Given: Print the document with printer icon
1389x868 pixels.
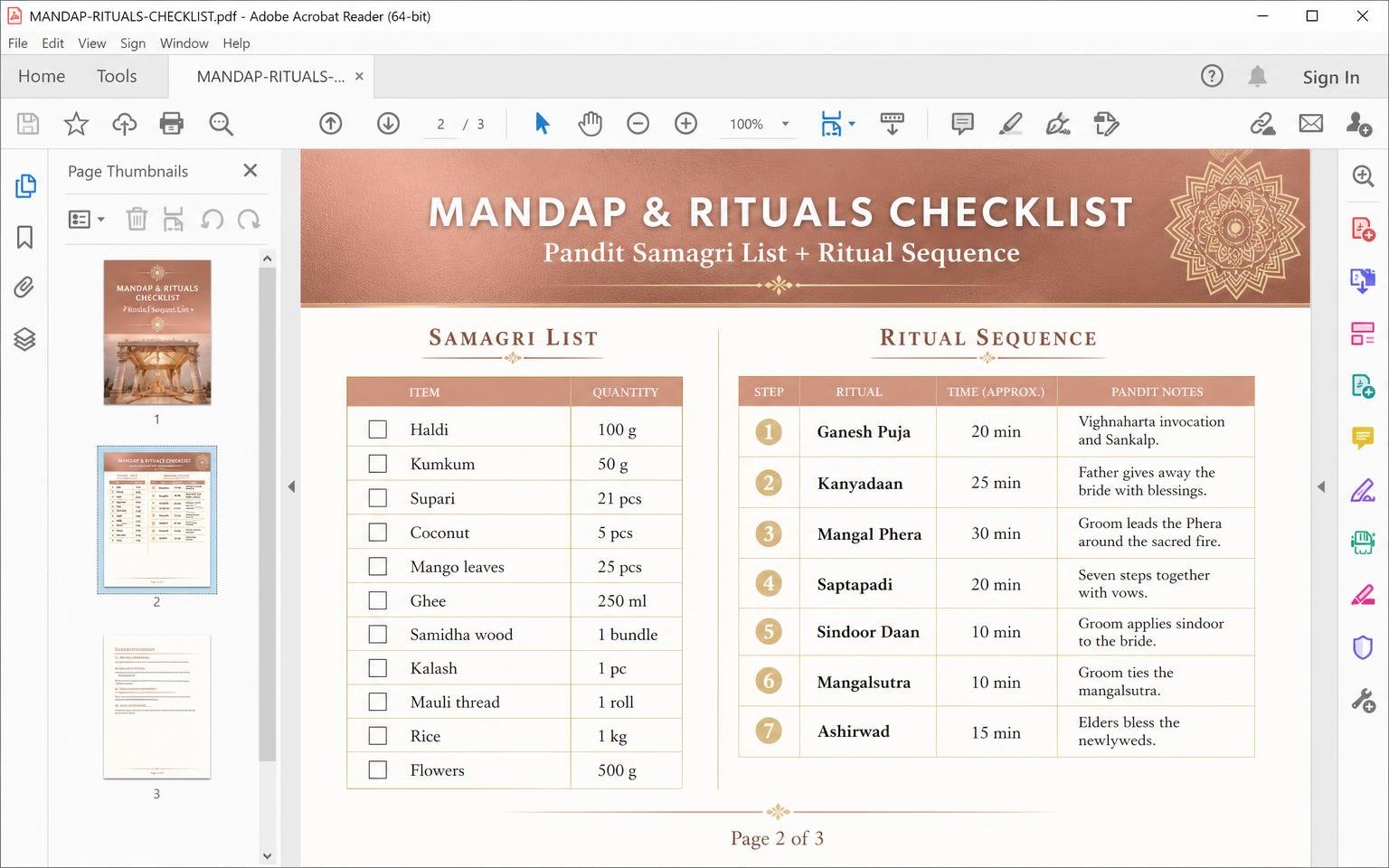Looking at the screenshot, I should 172,124.
